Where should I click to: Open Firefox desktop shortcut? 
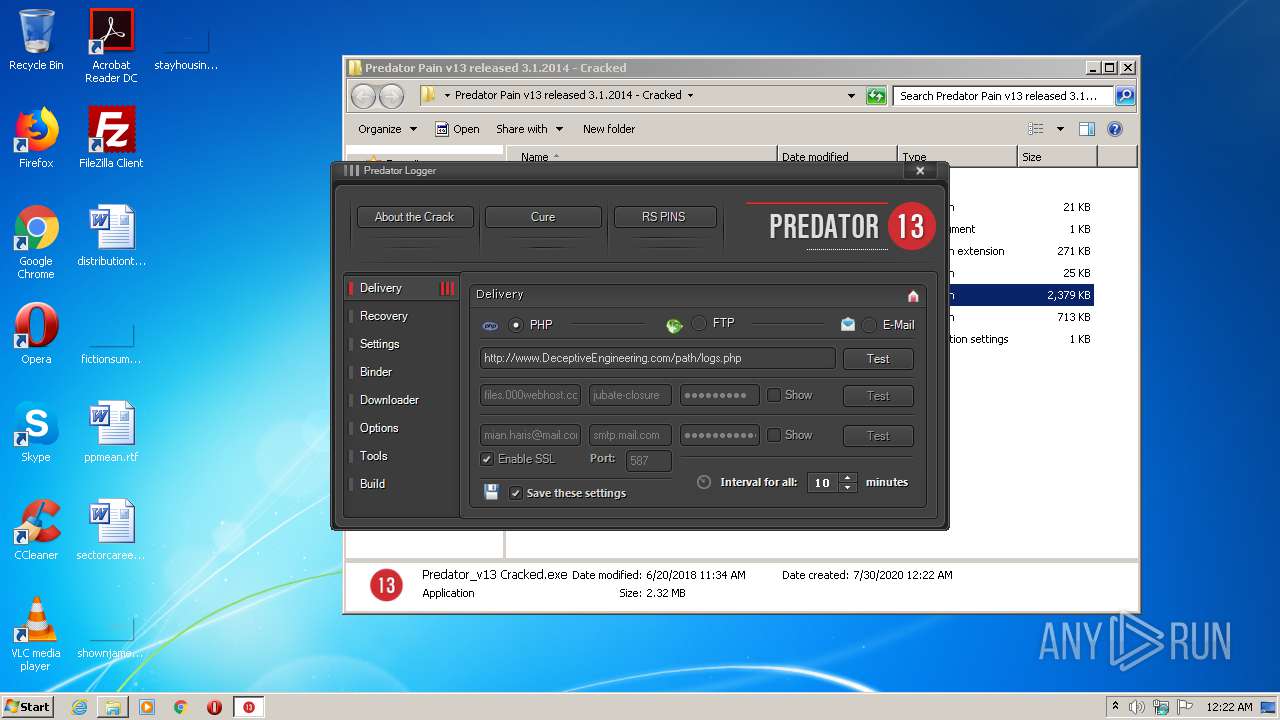click(36, 138)
